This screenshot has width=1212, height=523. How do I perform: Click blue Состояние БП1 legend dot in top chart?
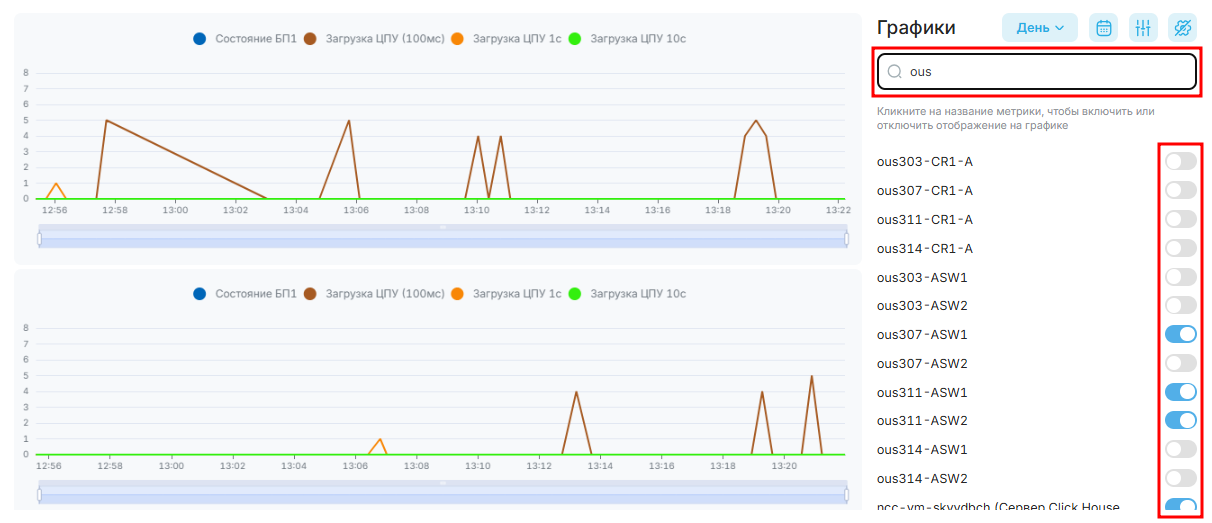pos(199,39)
